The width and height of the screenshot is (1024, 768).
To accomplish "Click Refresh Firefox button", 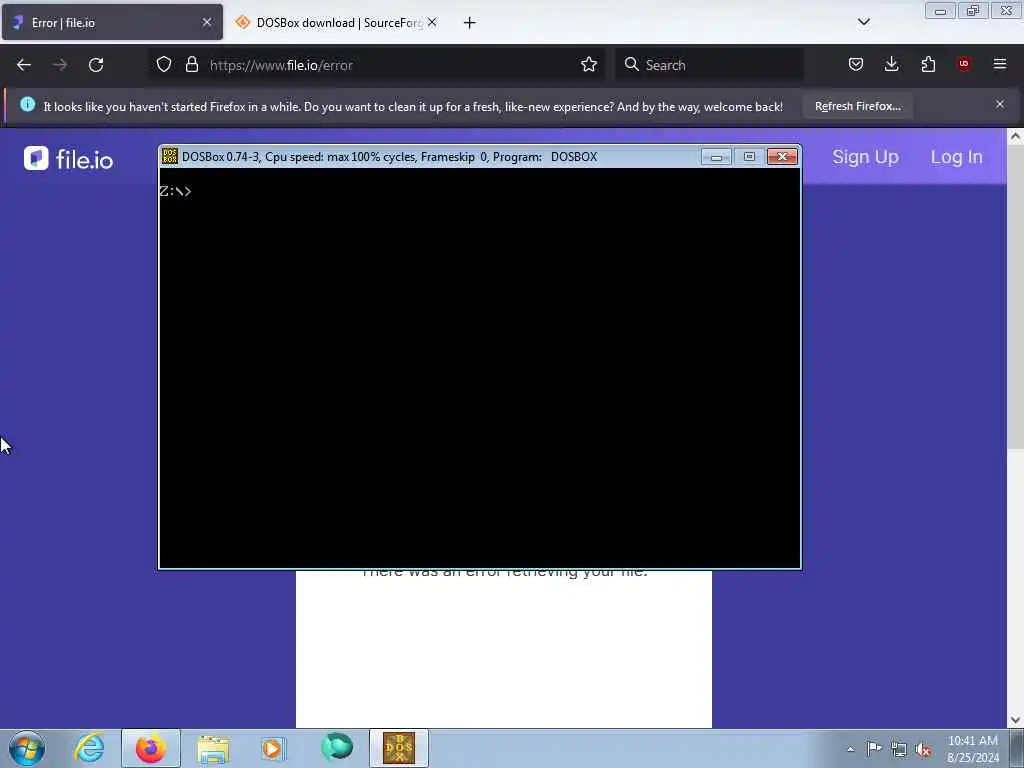I will point(857,106).
